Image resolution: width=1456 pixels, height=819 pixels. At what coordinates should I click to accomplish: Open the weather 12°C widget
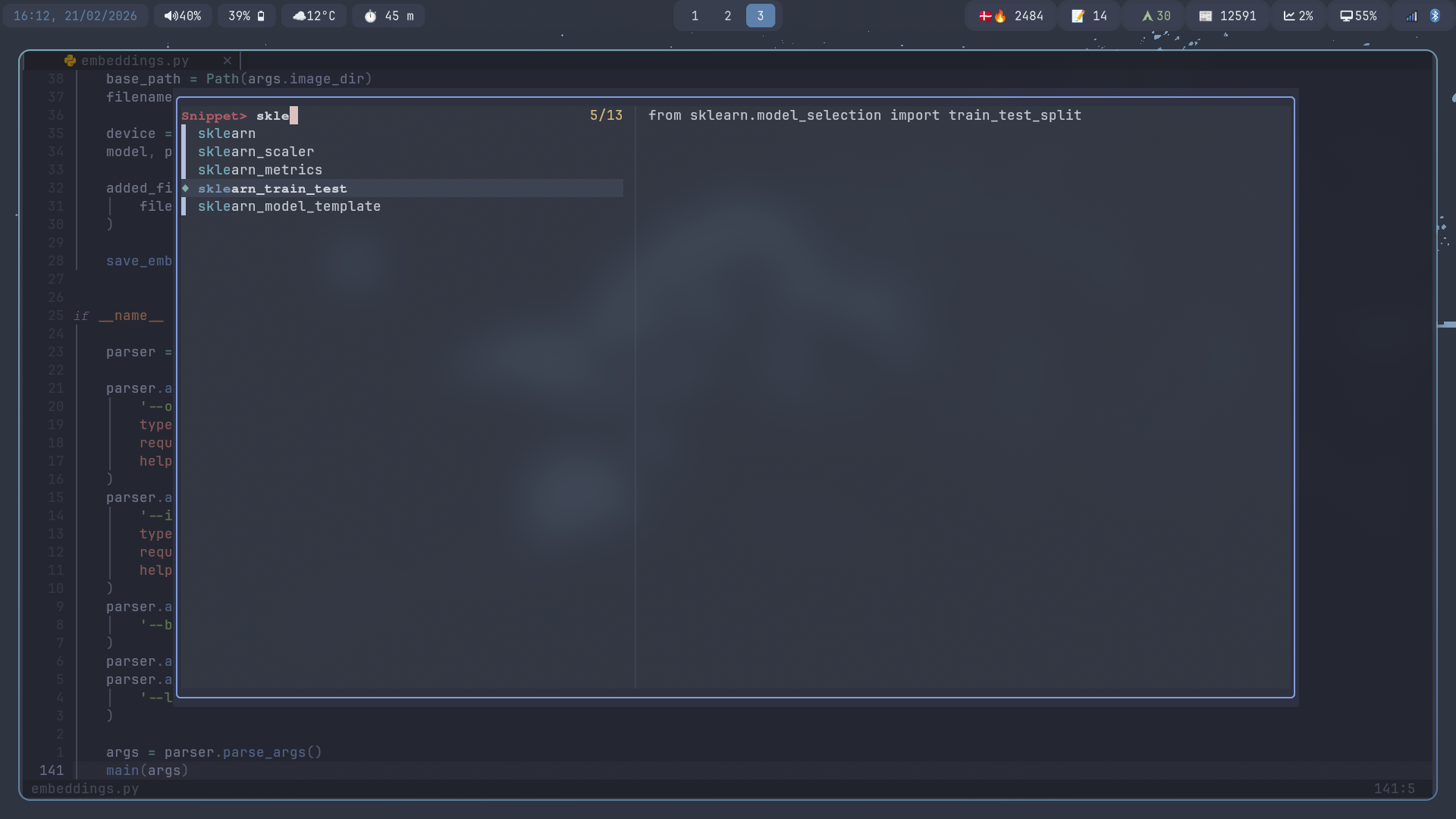[314, 16]
